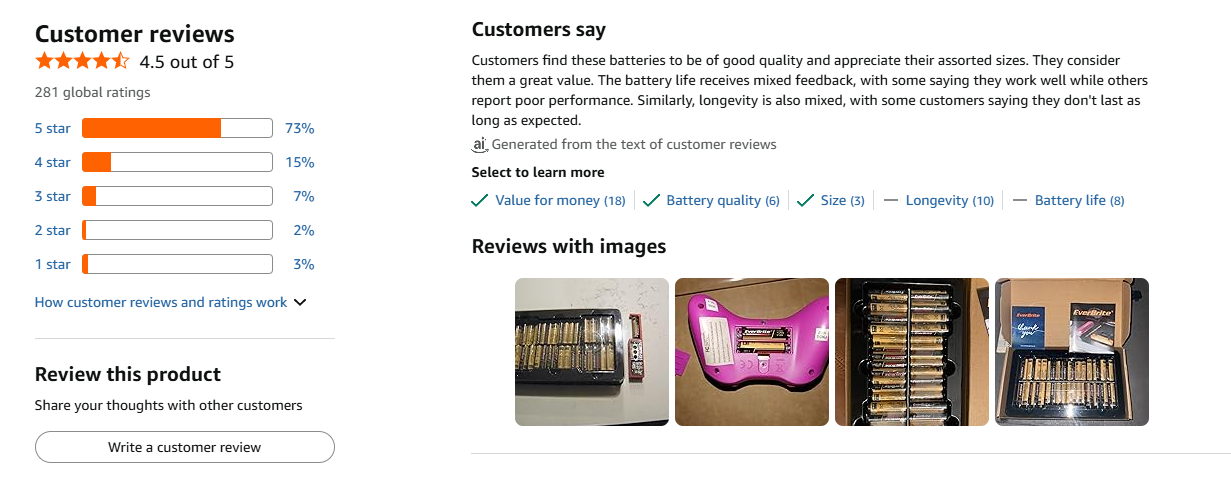Click the orange star rating icons
This screenshot has height=490, width=1231.
coord(82,61)
